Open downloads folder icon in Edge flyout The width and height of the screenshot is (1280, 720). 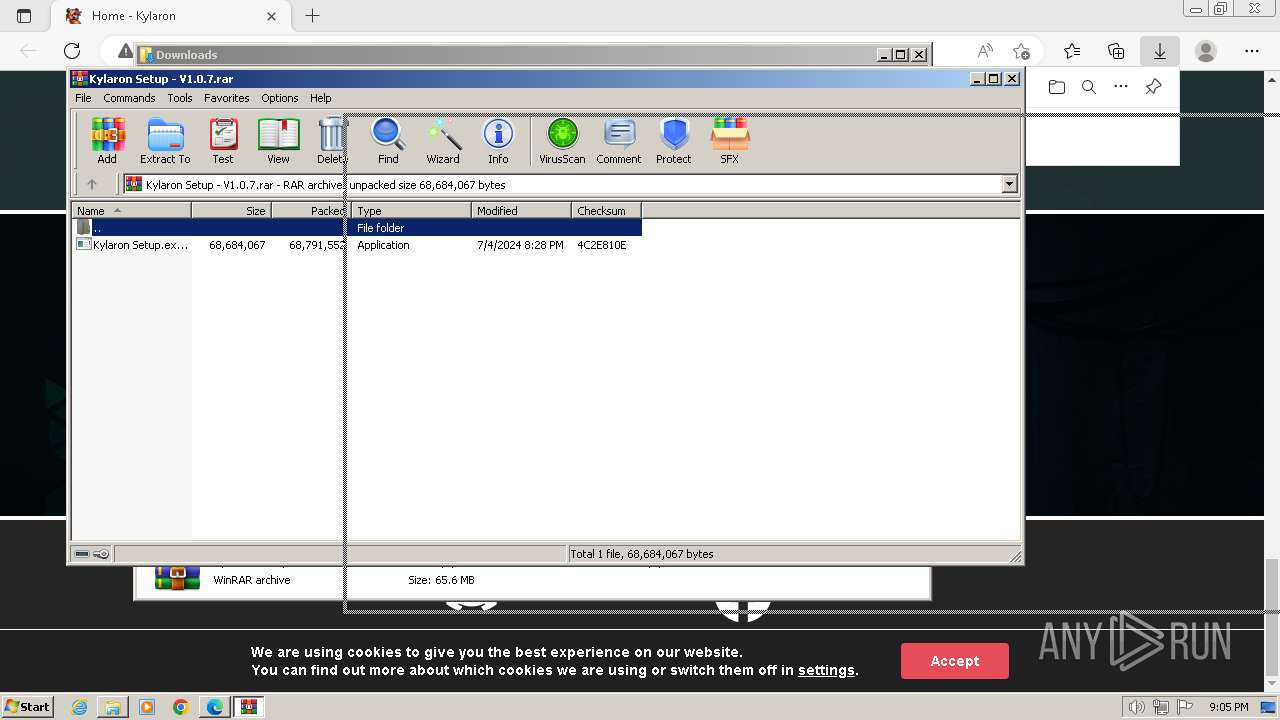1057,87
